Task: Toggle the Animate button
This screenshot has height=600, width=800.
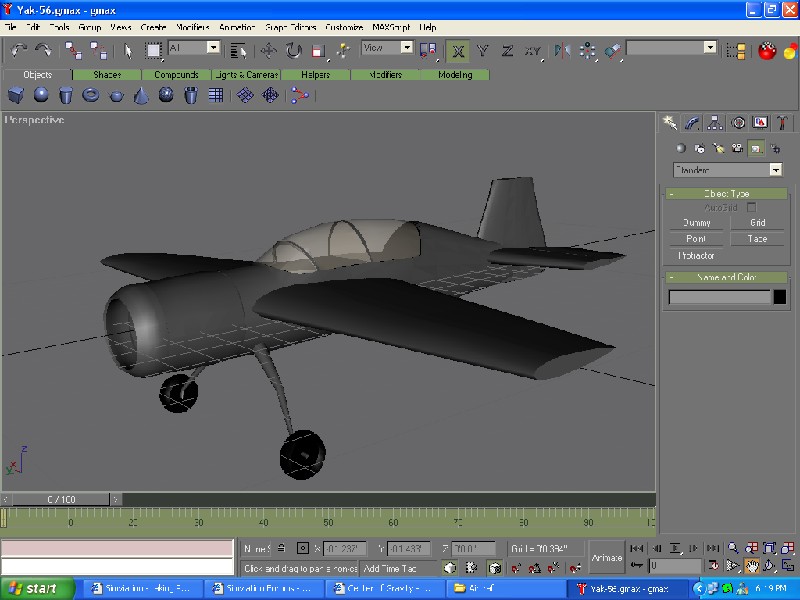Action: click(x=606, y=557)
